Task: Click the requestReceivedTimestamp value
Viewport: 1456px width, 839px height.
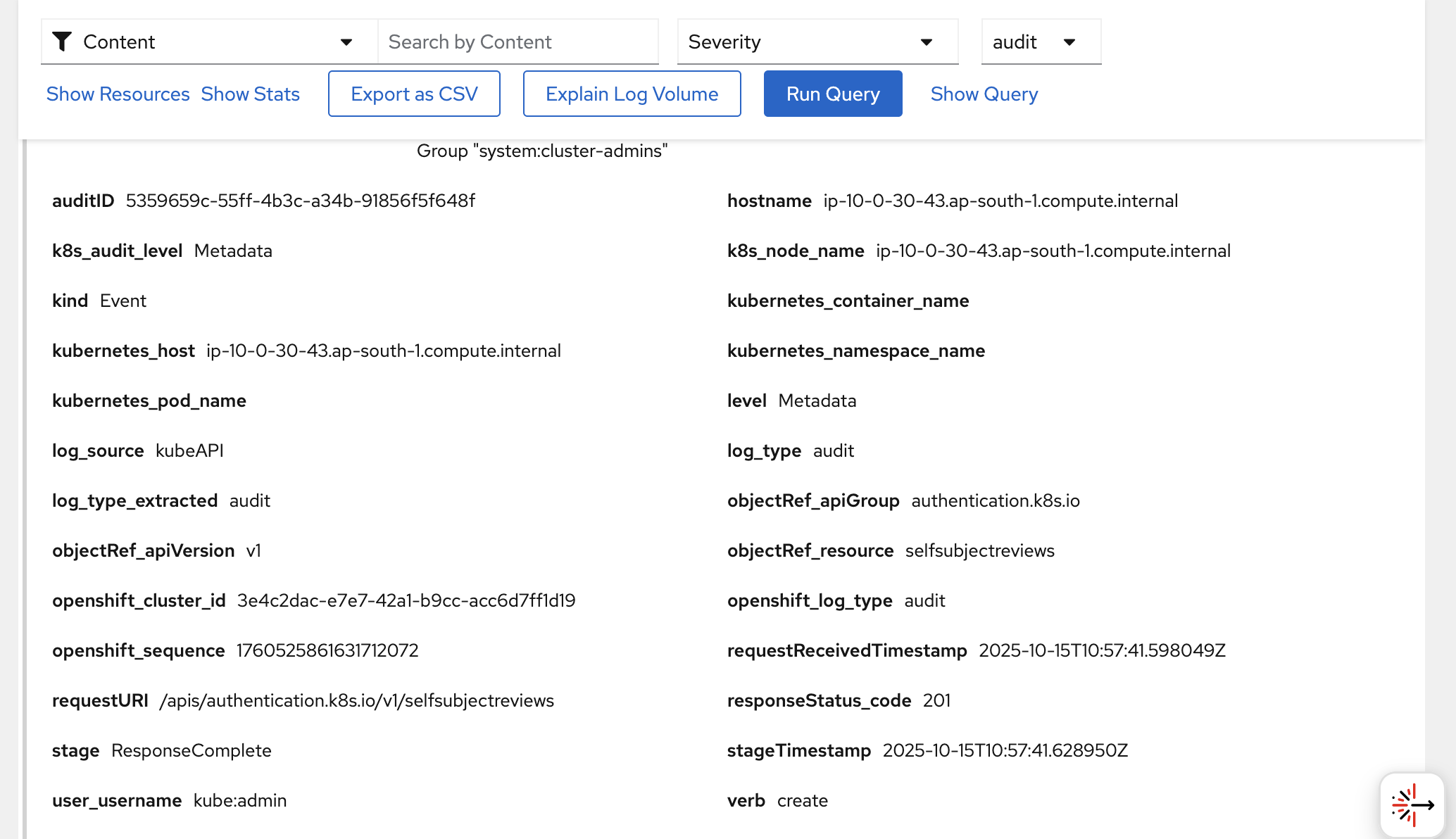Action: pos(1102,651)
